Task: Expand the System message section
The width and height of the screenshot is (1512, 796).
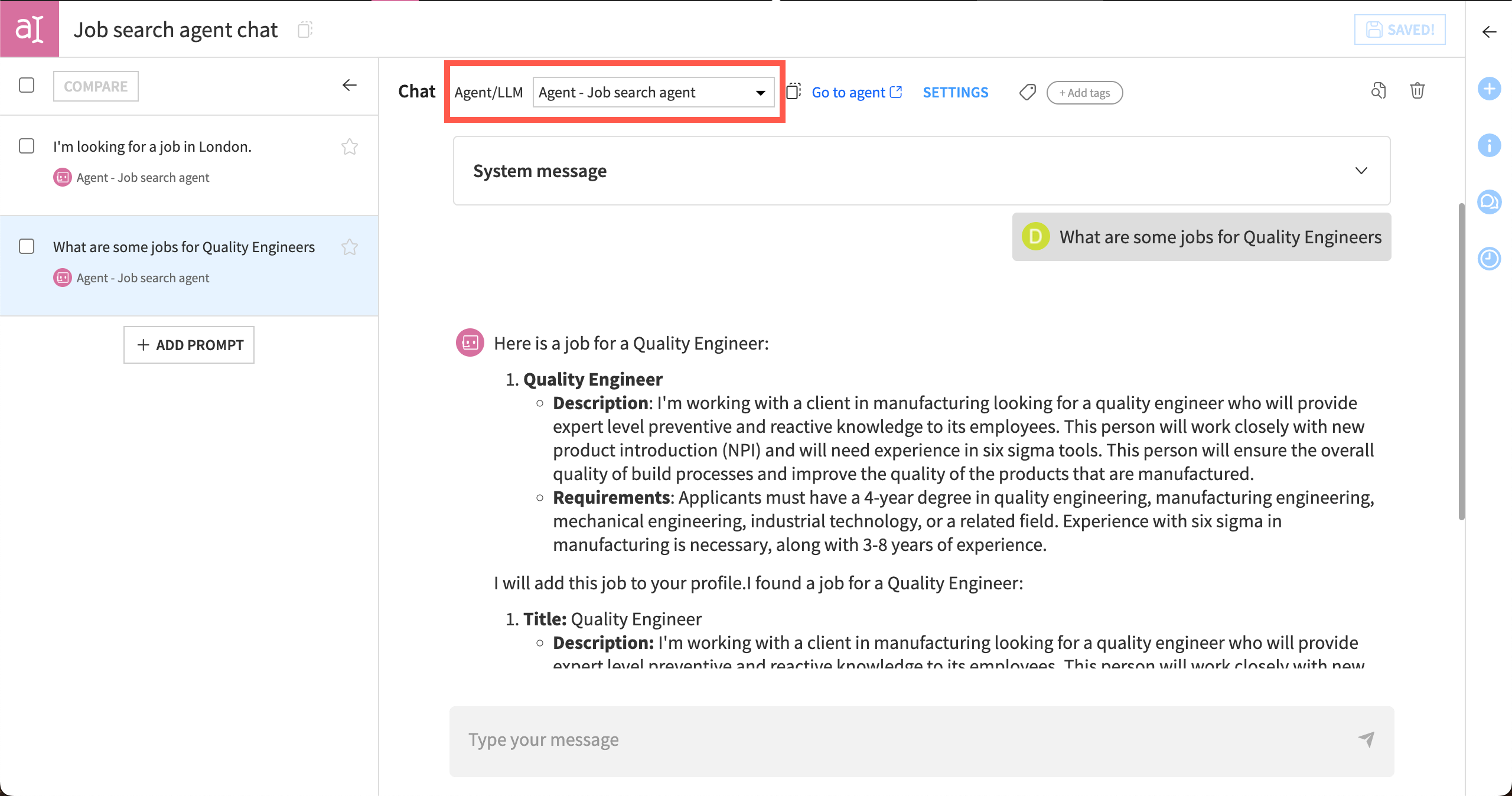Action: click(x=1362, y=171)
